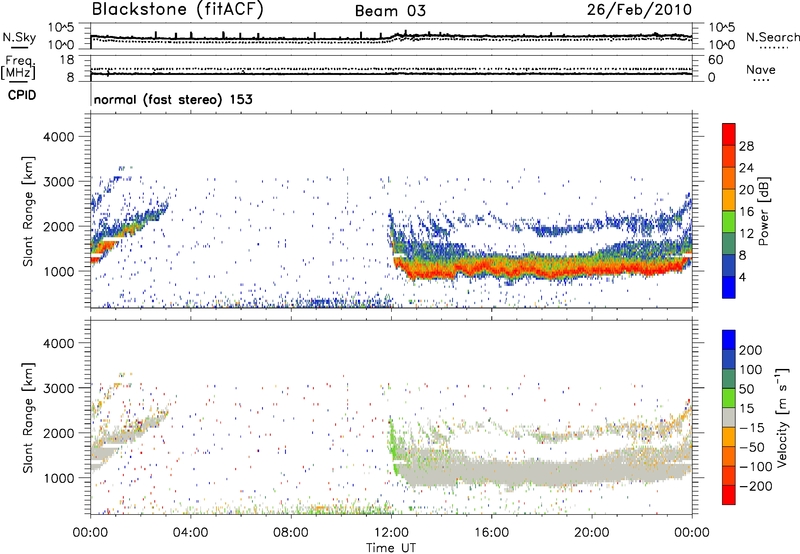Click the "12" power color bar label
This screenshot has width=800, height=554.
[746, 234]
